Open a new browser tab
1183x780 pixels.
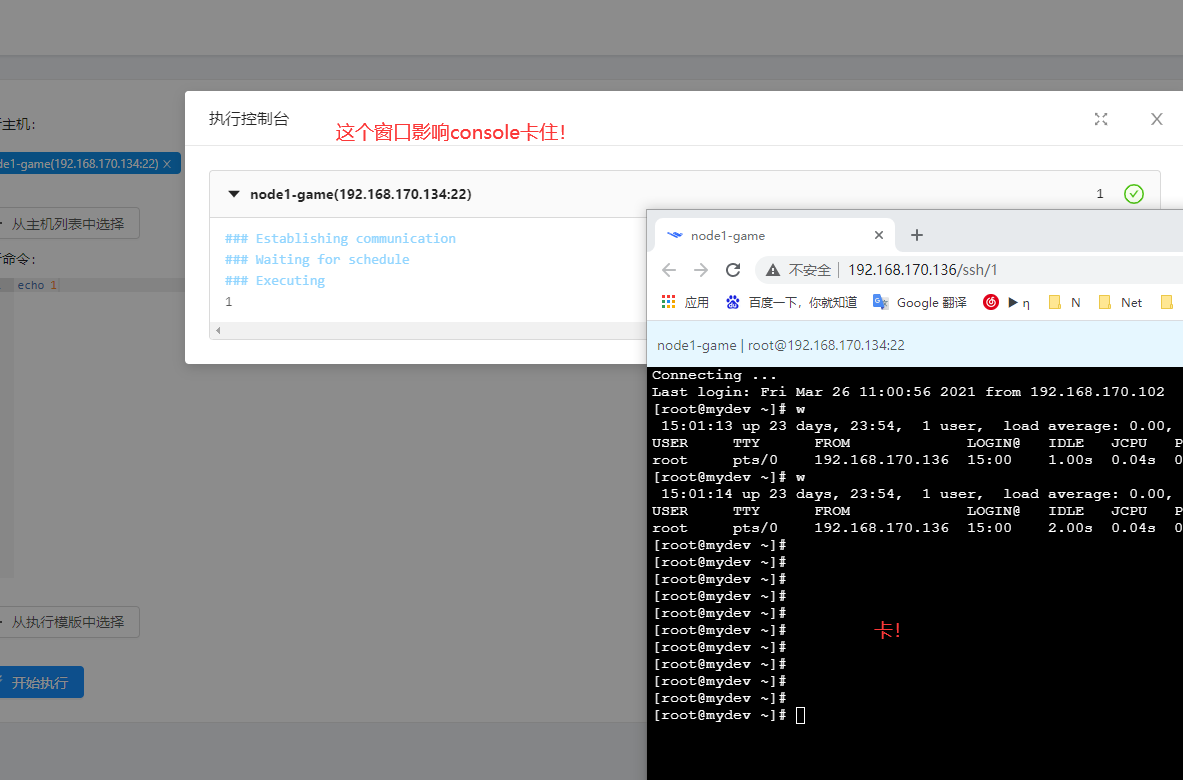(917, 235)
